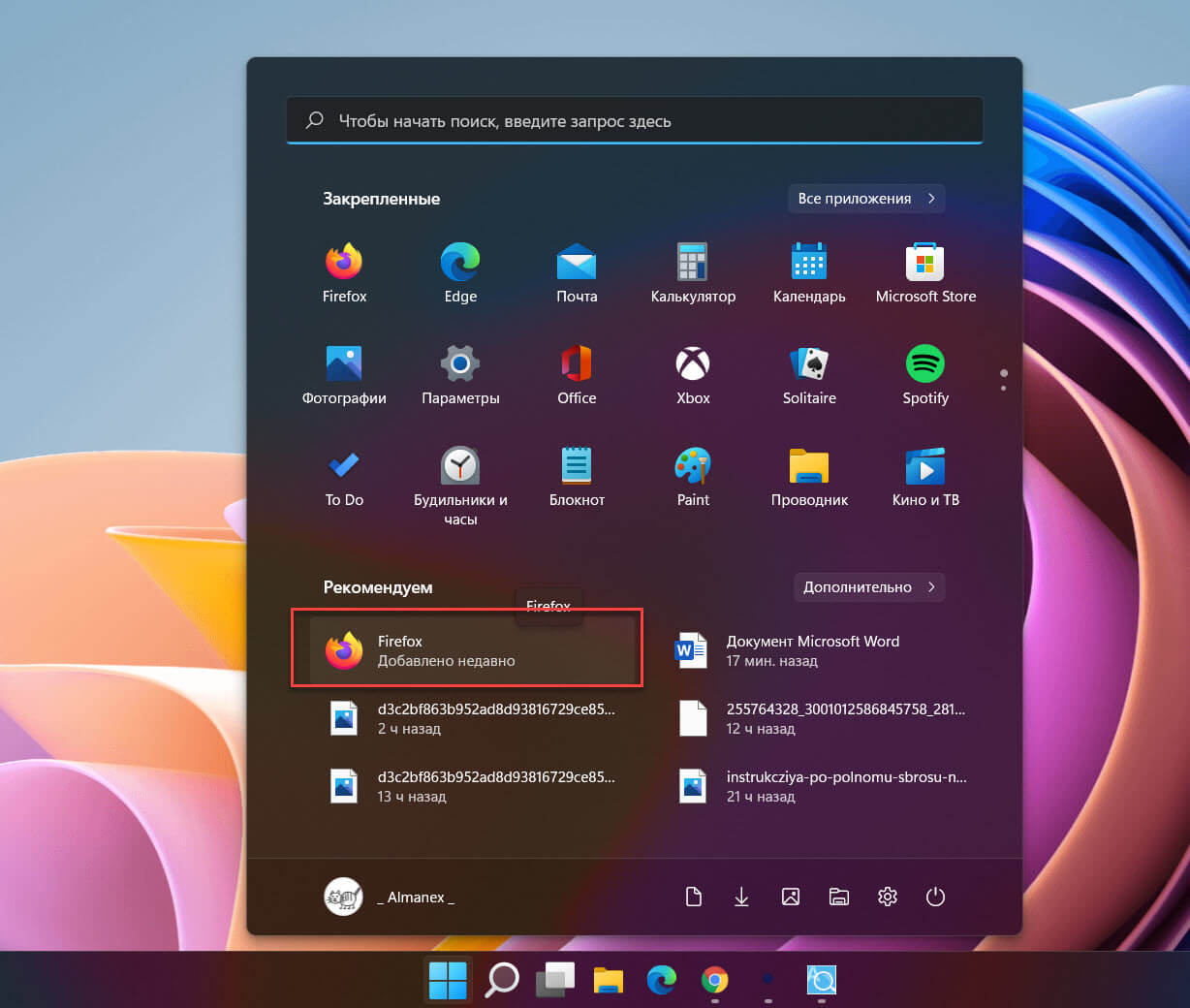Open pinned Firefox app
Image resolution: width=1190 pixels, height=1008 pixels.
tap(344, 273)
